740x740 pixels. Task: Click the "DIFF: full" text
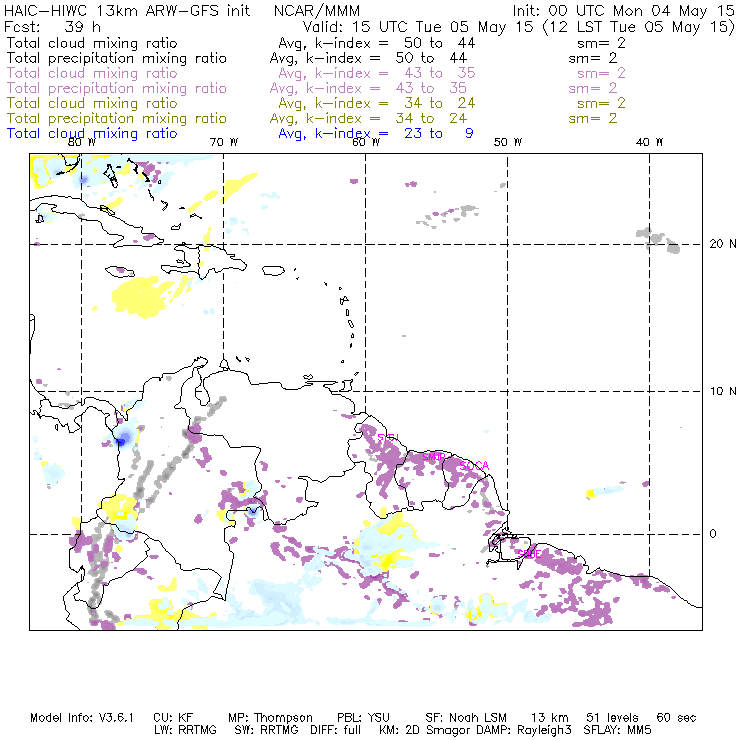point(336,730)
